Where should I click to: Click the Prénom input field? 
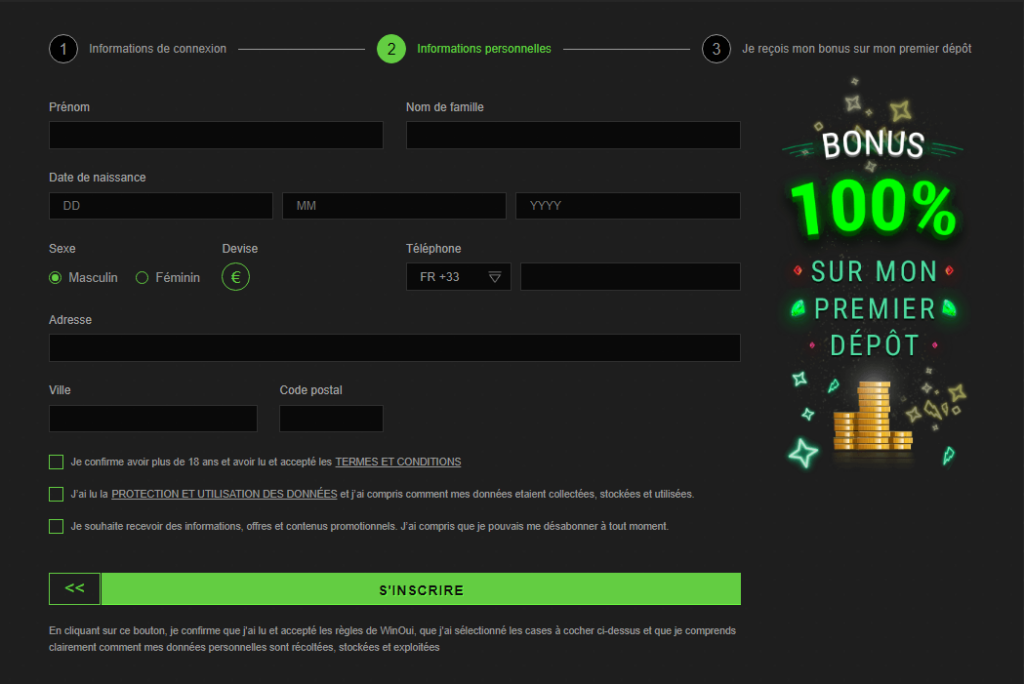215,134
